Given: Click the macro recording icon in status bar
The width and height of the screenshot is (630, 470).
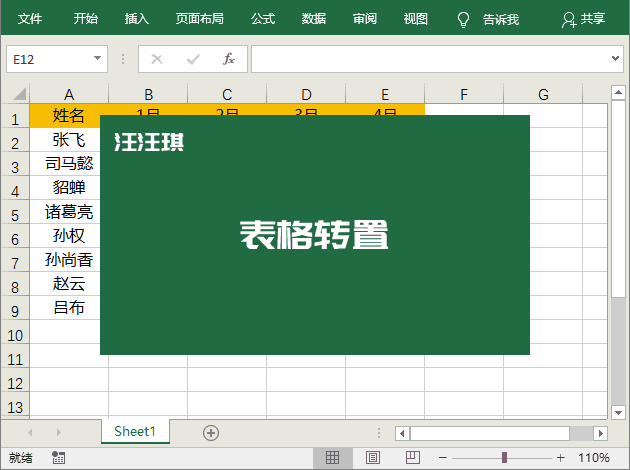Looking at the screenshot, I should click(x=59, y=457).
